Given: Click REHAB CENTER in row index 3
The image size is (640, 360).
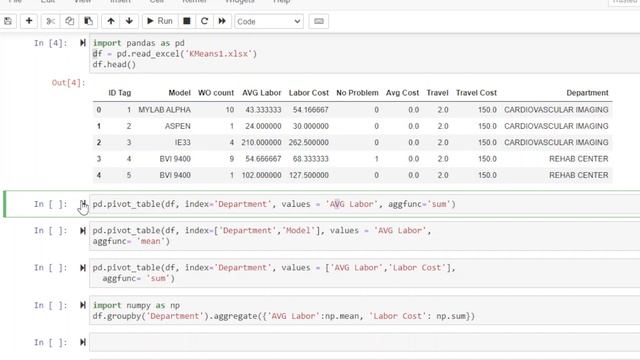Looking at the screenshot, I should (578, 159).
